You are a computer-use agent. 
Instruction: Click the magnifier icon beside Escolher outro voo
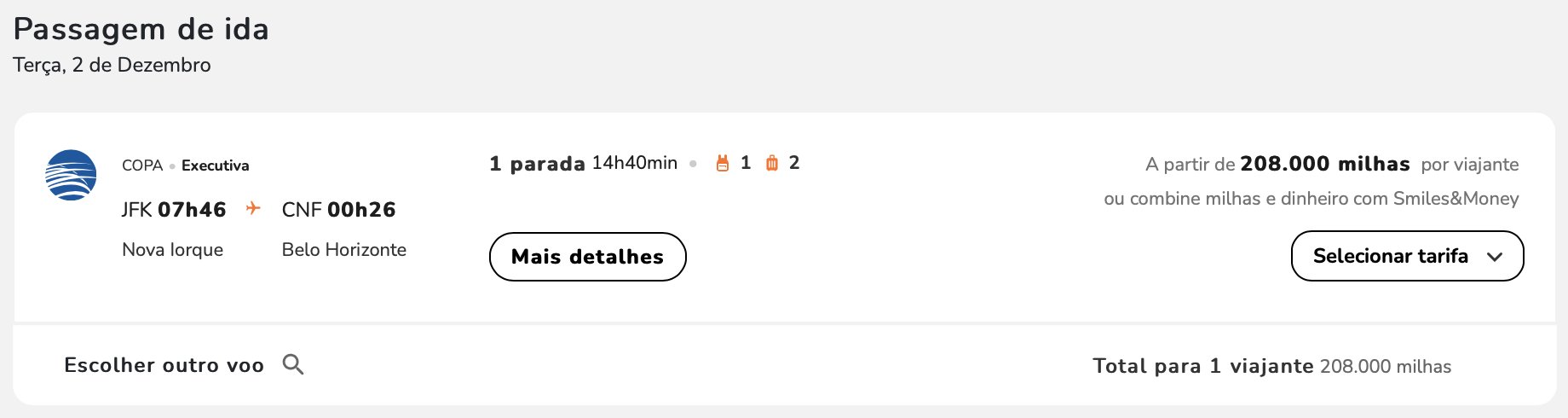click(x=293, y=365)
